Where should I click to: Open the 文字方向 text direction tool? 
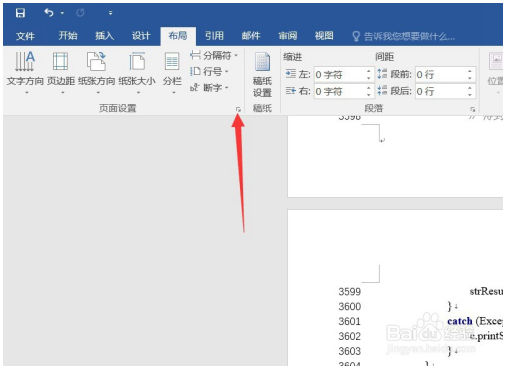click(25, 73)
